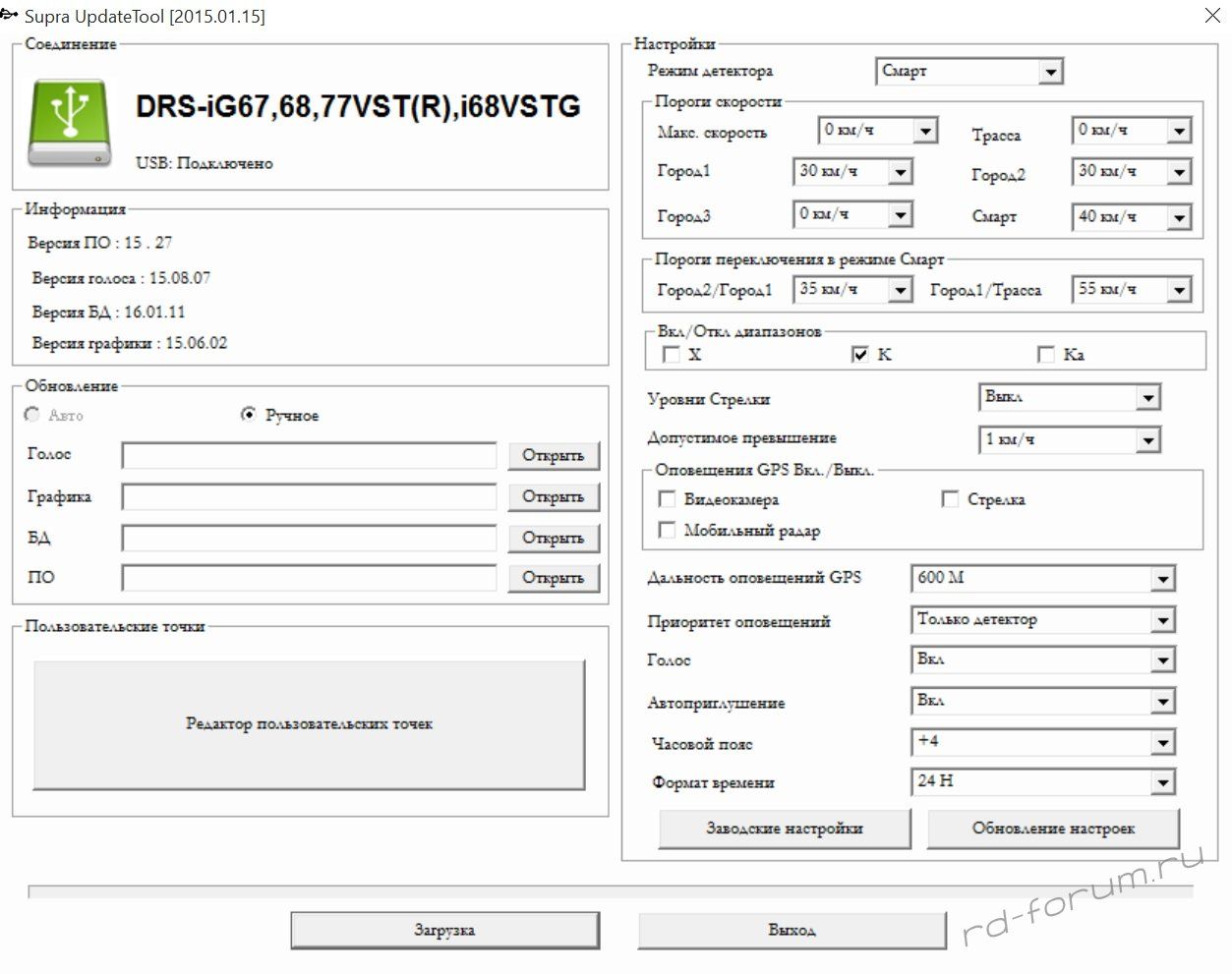
Task: Click the Версия графики : 15.06.02 line
Action: coord(130,343)
